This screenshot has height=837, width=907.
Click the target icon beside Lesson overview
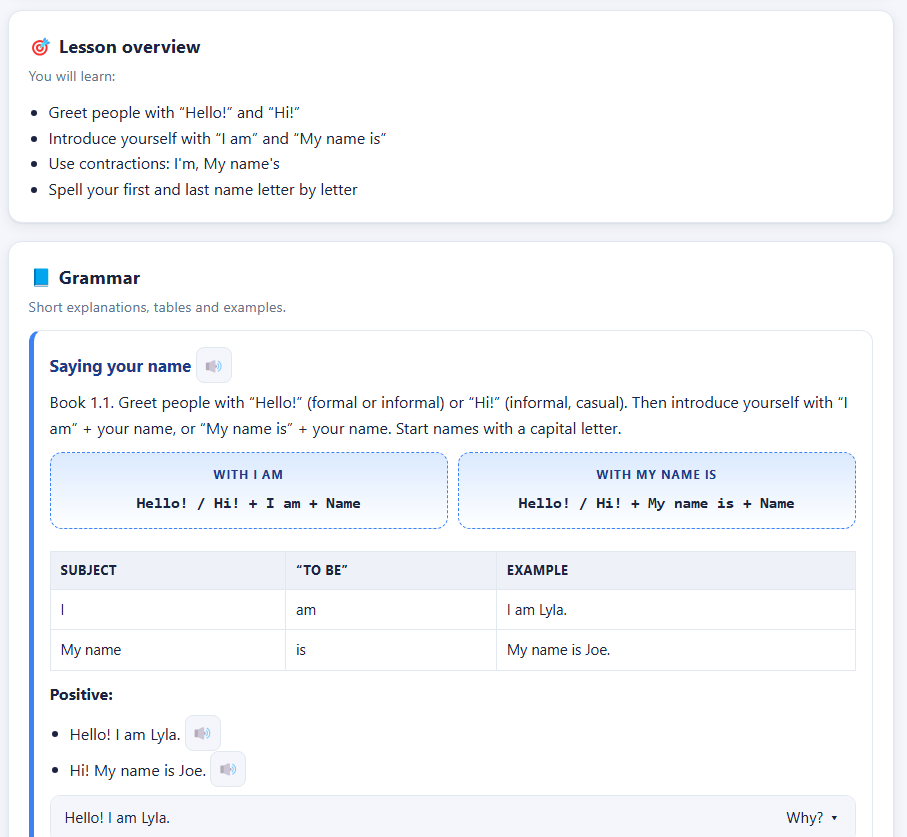pyautogui.click(x=40, y=47)
